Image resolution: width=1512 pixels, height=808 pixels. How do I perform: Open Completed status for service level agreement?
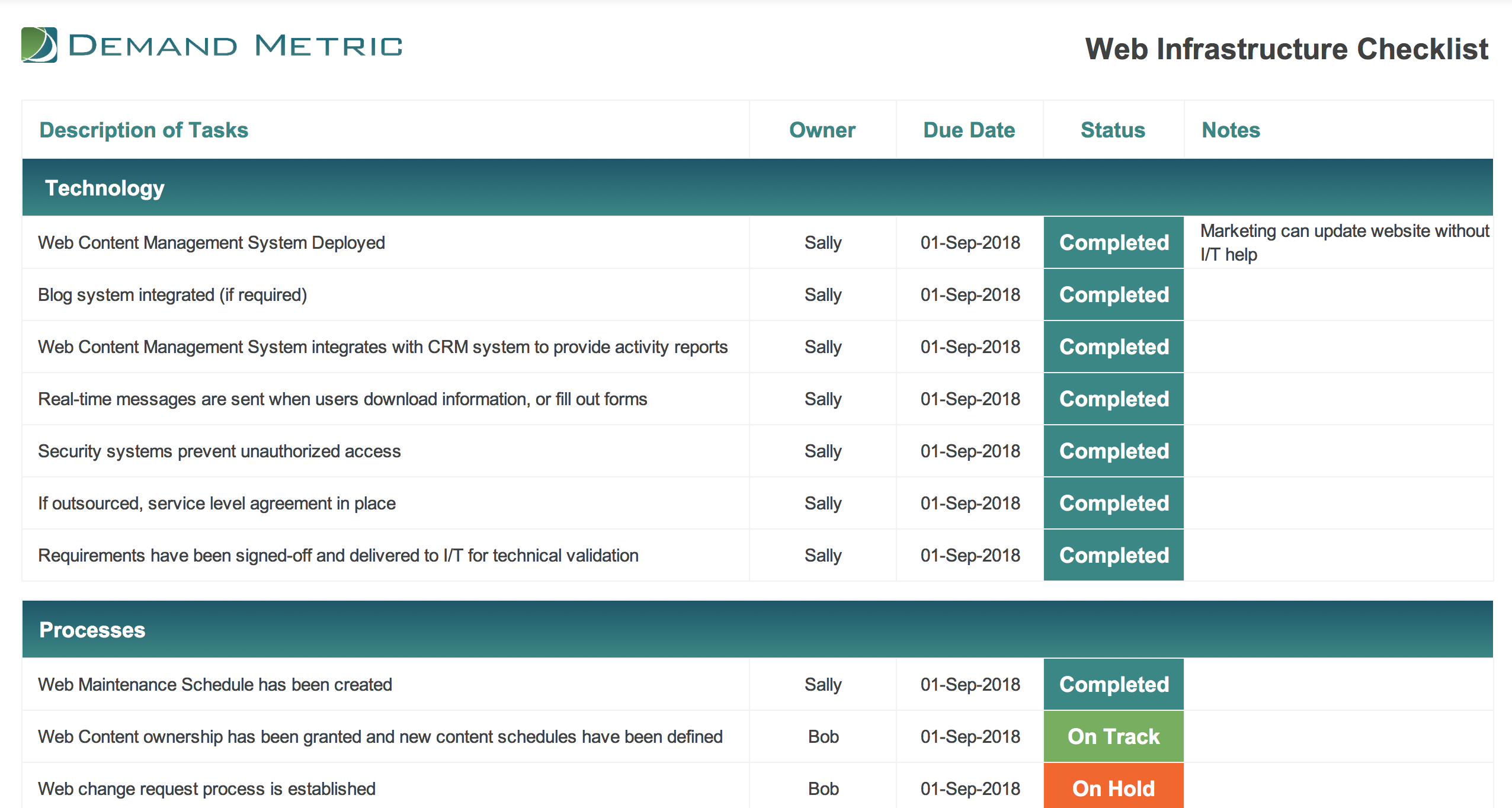tap(1113, 503)
